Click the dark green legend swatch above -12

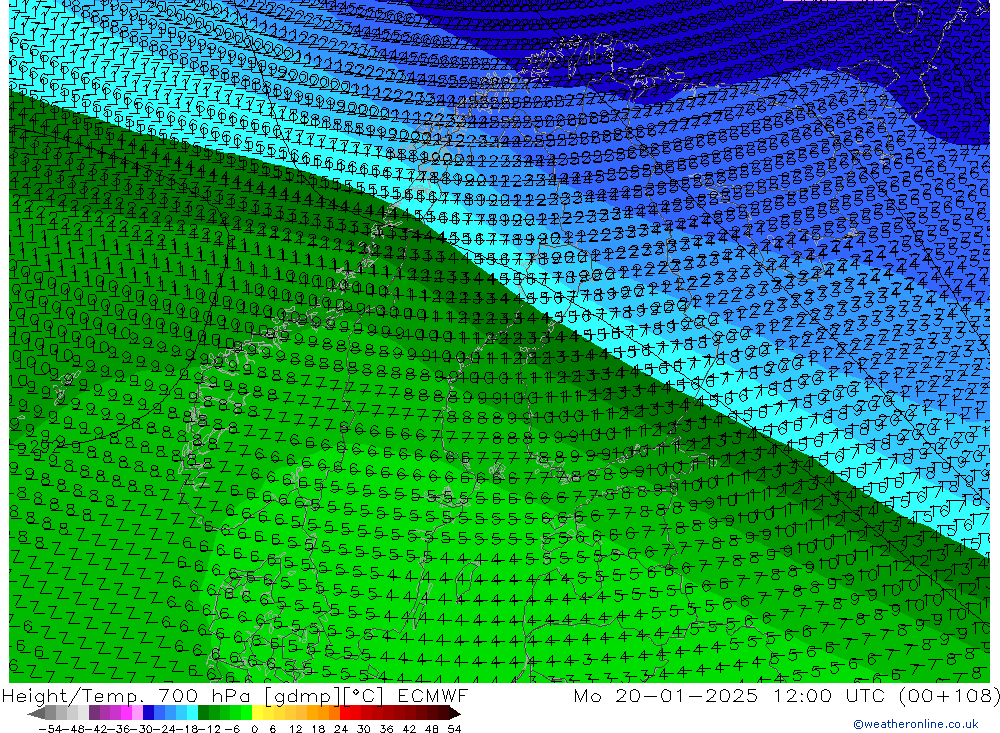coord(203,713)
